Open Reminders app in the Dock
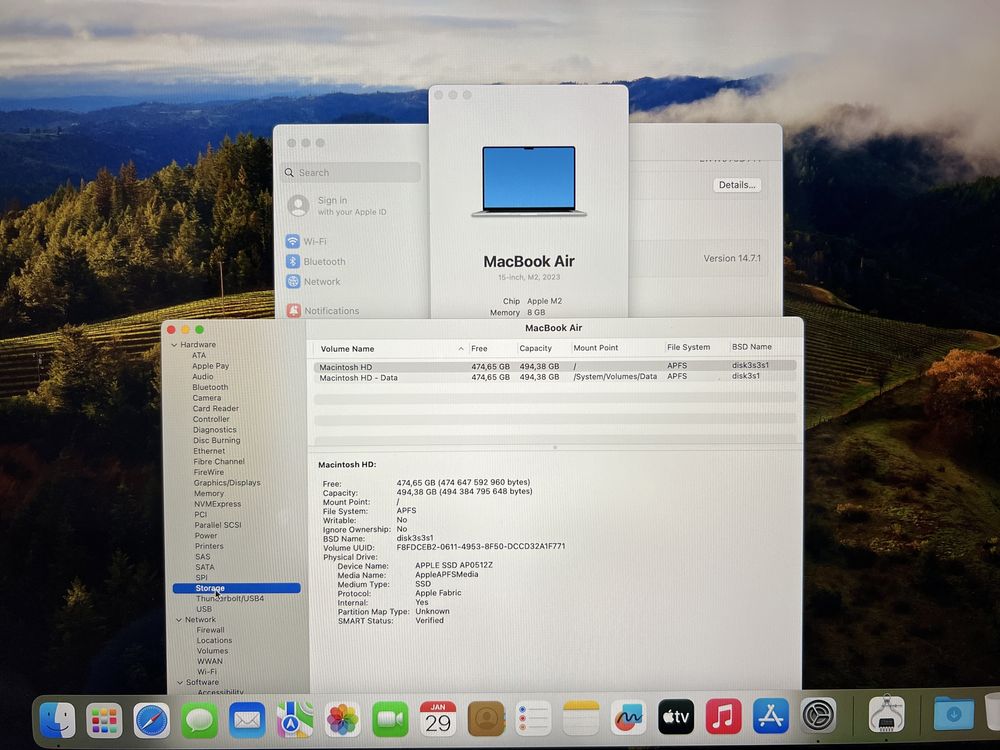The width and height of the screenshot is (1000, 750). click(x=533, y=718)
